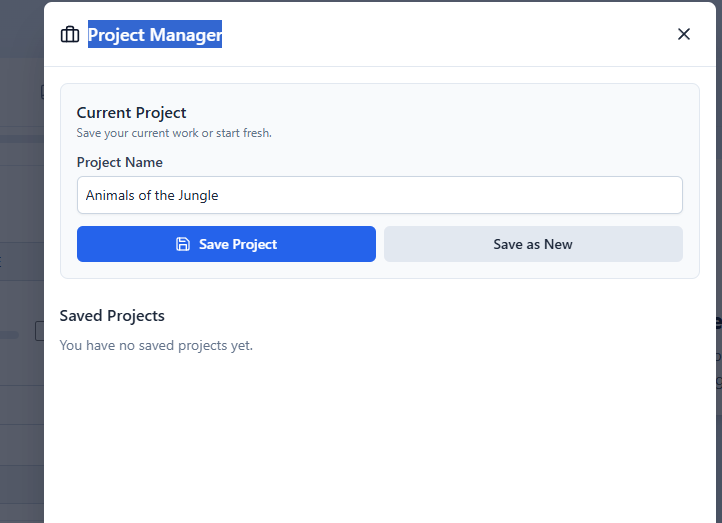This screenshot has height=523, width=722.
Task: Close the Project Manager dialog with X
Action: [684, 34]
